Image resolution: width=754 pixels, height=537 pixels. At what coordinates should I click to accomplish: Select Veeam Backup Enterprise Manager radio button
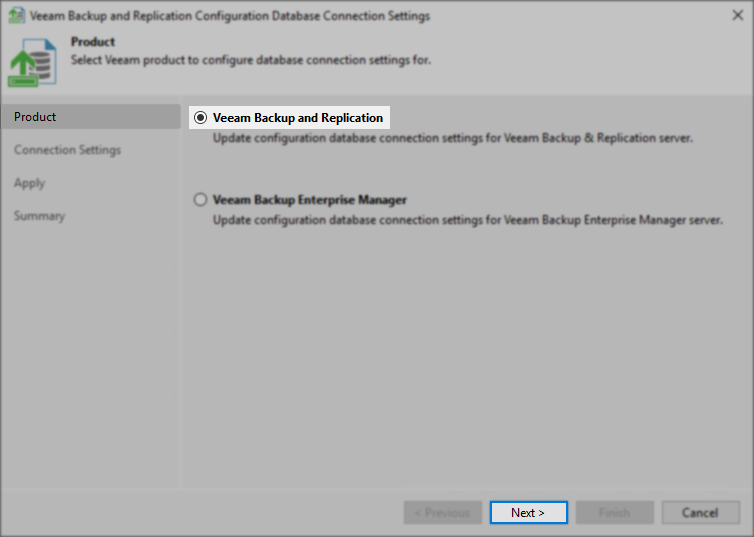[x=201, y=200]
